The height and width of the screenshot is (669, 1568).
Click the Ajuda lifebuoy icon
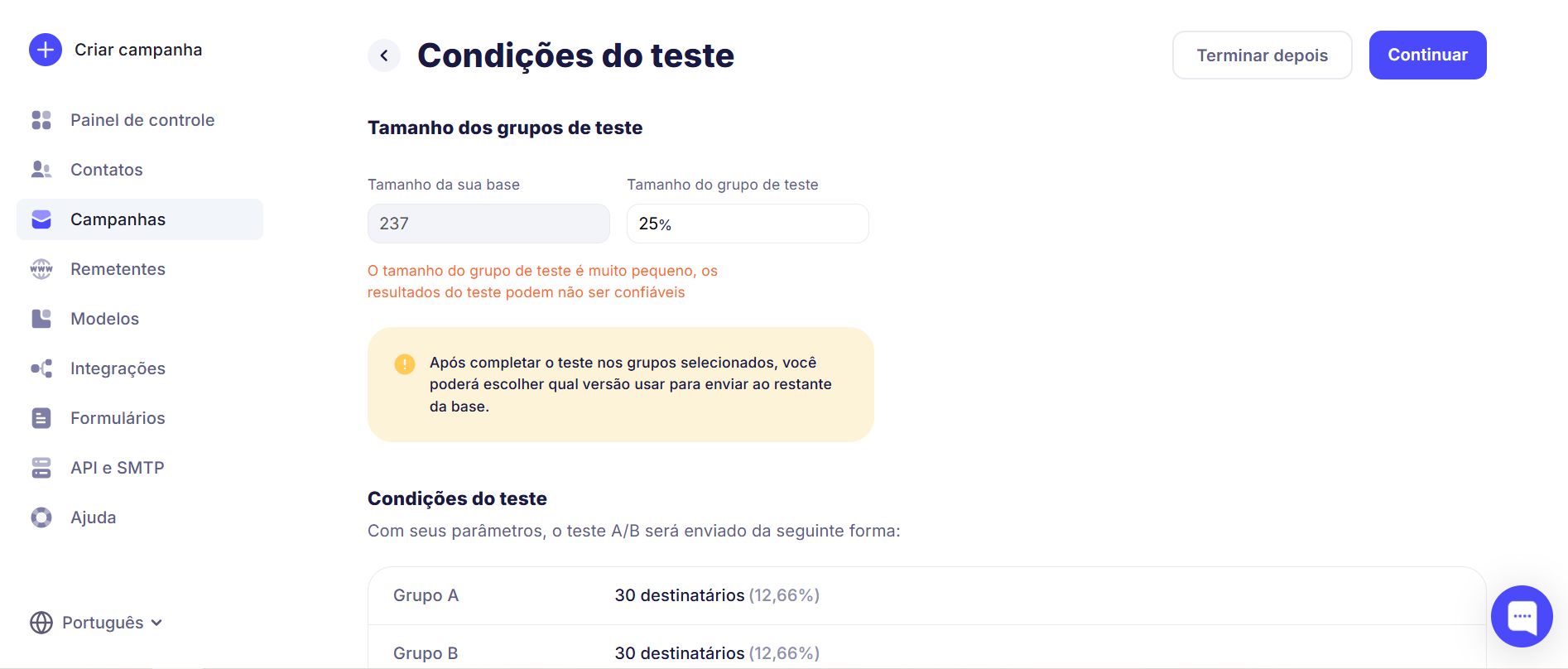(41, 517)
